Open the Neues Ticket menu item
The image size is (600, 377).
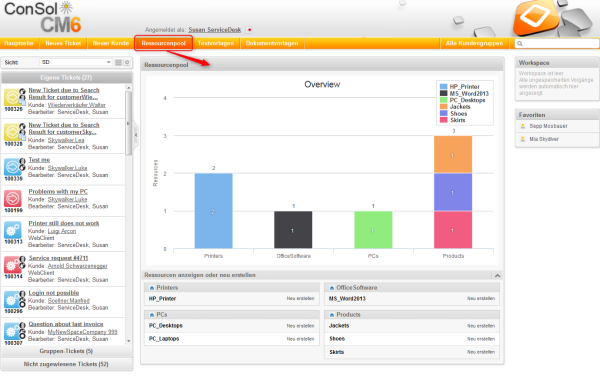(x=63, y=43)
